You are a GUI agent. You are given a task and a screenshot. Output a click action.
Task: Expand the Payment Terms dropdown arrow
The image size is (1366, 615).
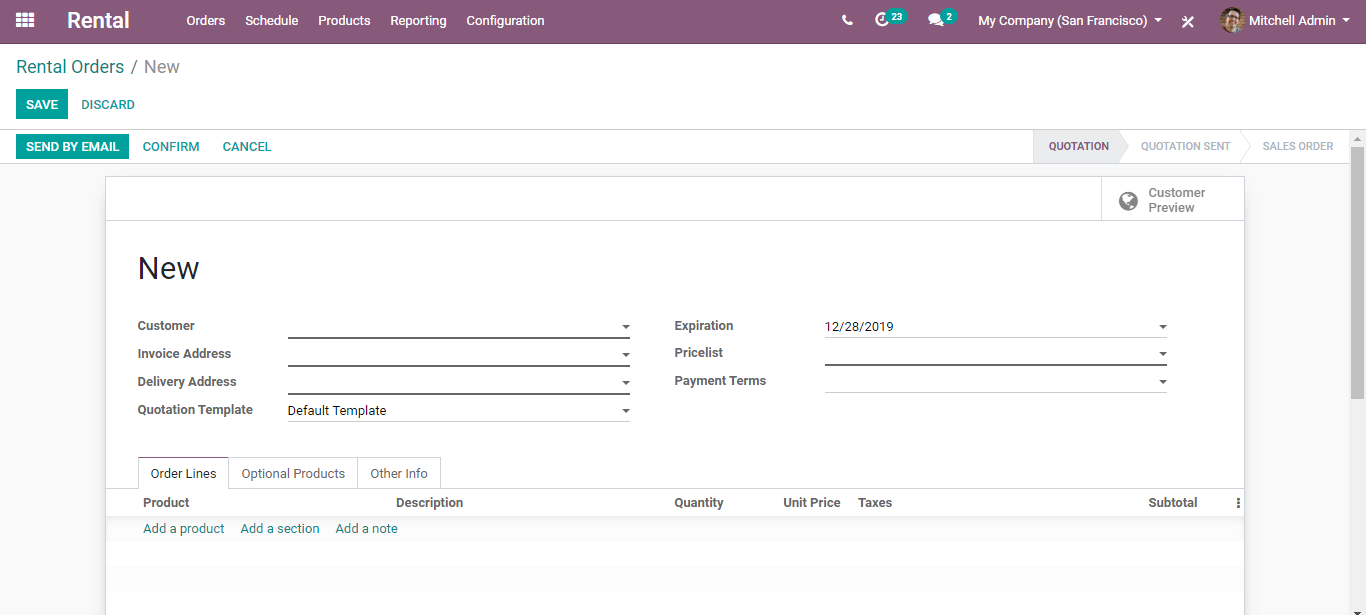point(1163,382)
